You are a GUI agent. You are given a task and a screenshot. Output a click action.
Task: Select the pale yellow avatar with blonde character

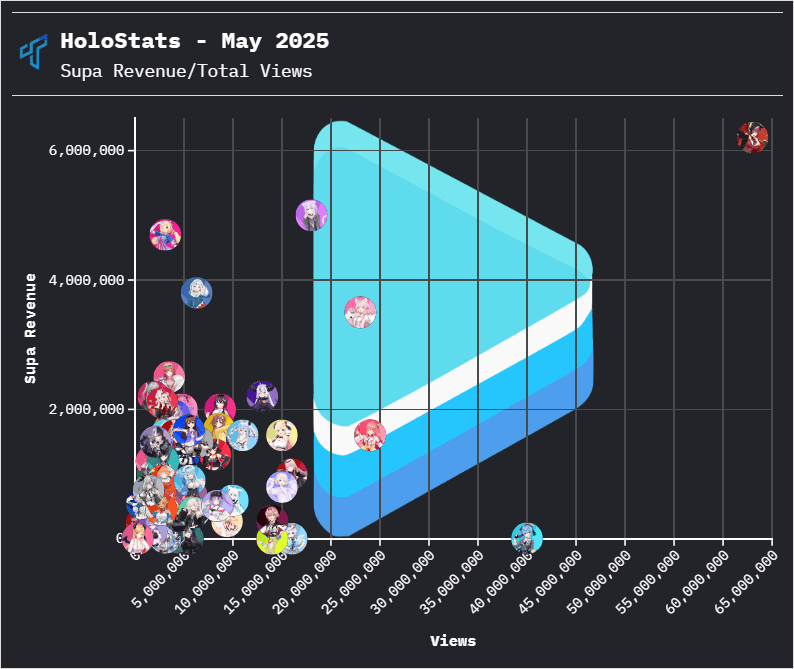point(282,435)
